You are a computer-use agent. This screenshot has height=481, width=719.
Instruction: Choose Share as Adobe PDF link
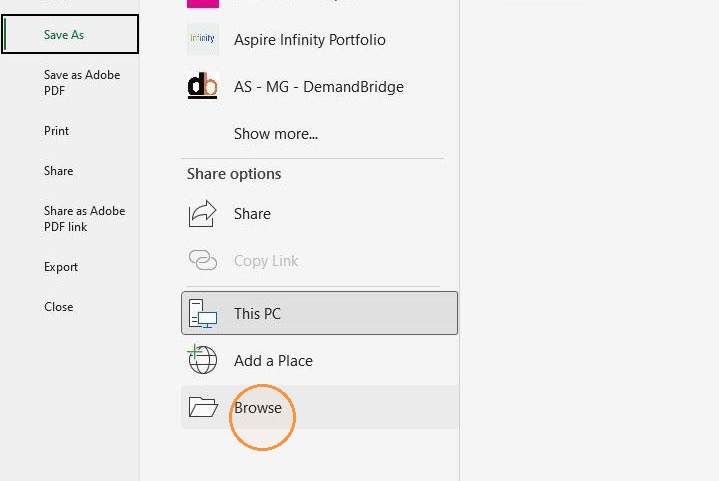pyautogui.click(x=84, y=219)
